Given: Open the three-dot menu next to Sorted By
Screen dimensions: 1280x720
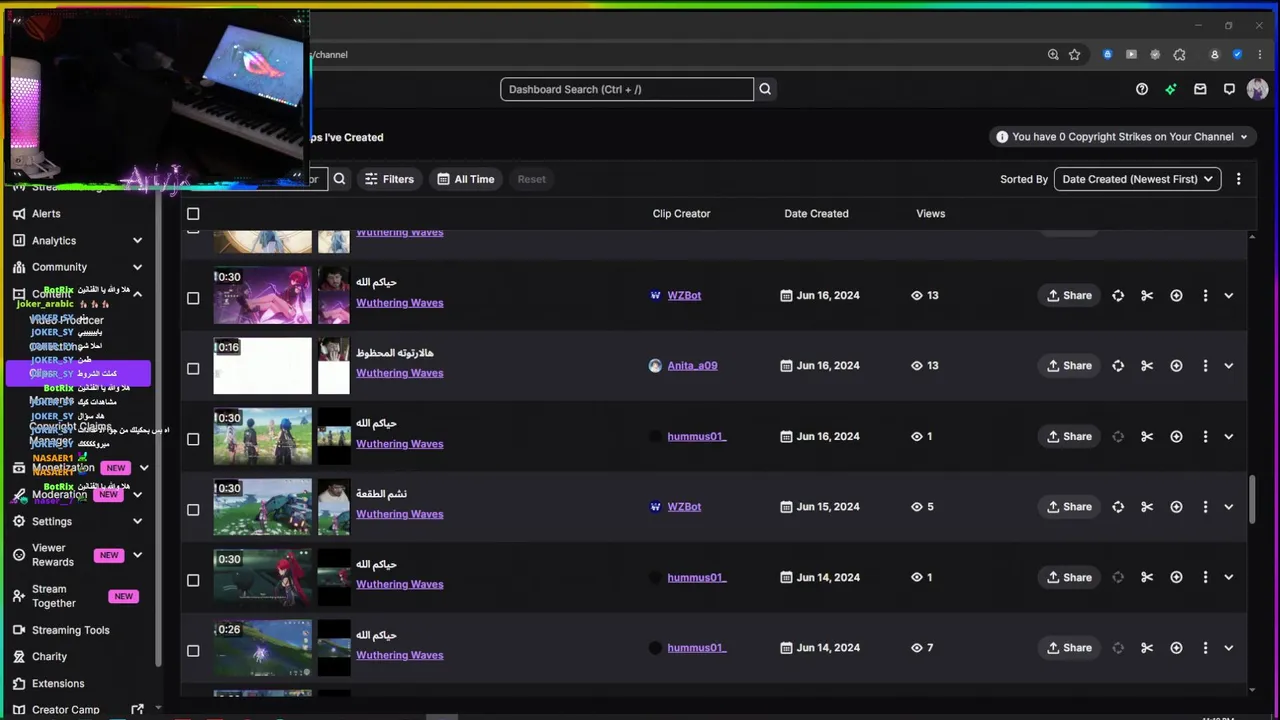Looking at the screenshot, I should tap(1239, 179).
